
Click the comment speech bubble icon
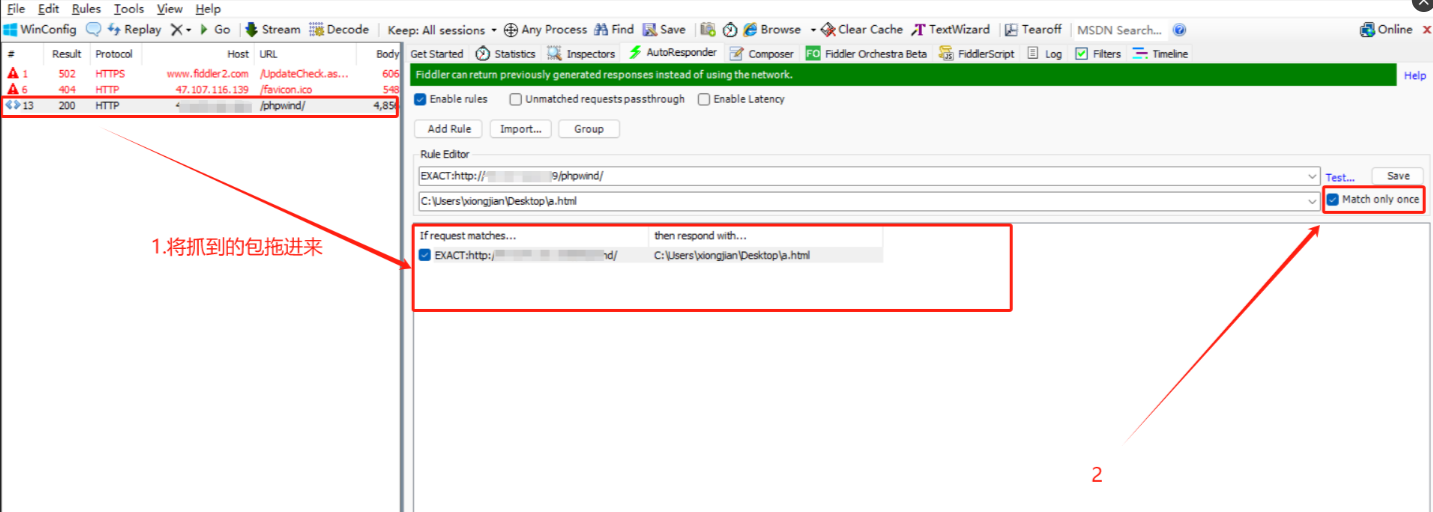(x=93, y=30)
